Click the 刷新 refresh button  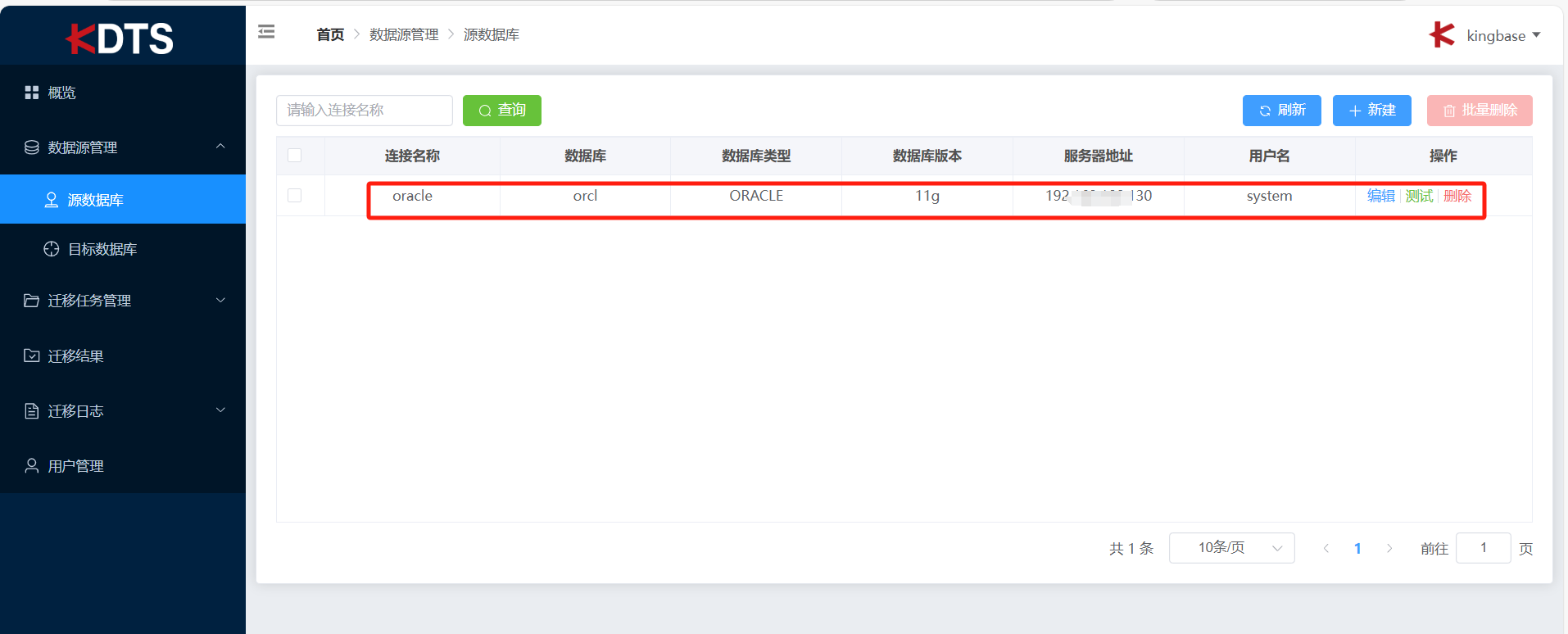[1282, 111]
